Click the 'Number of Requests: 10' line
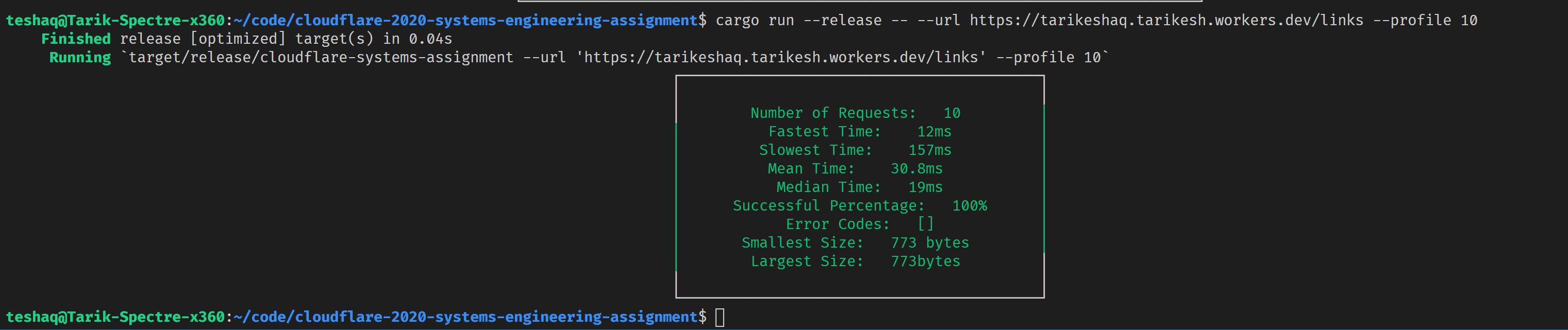Image resolution: width=1568 pixels, height=330 pixels. (x=855, y=113)
